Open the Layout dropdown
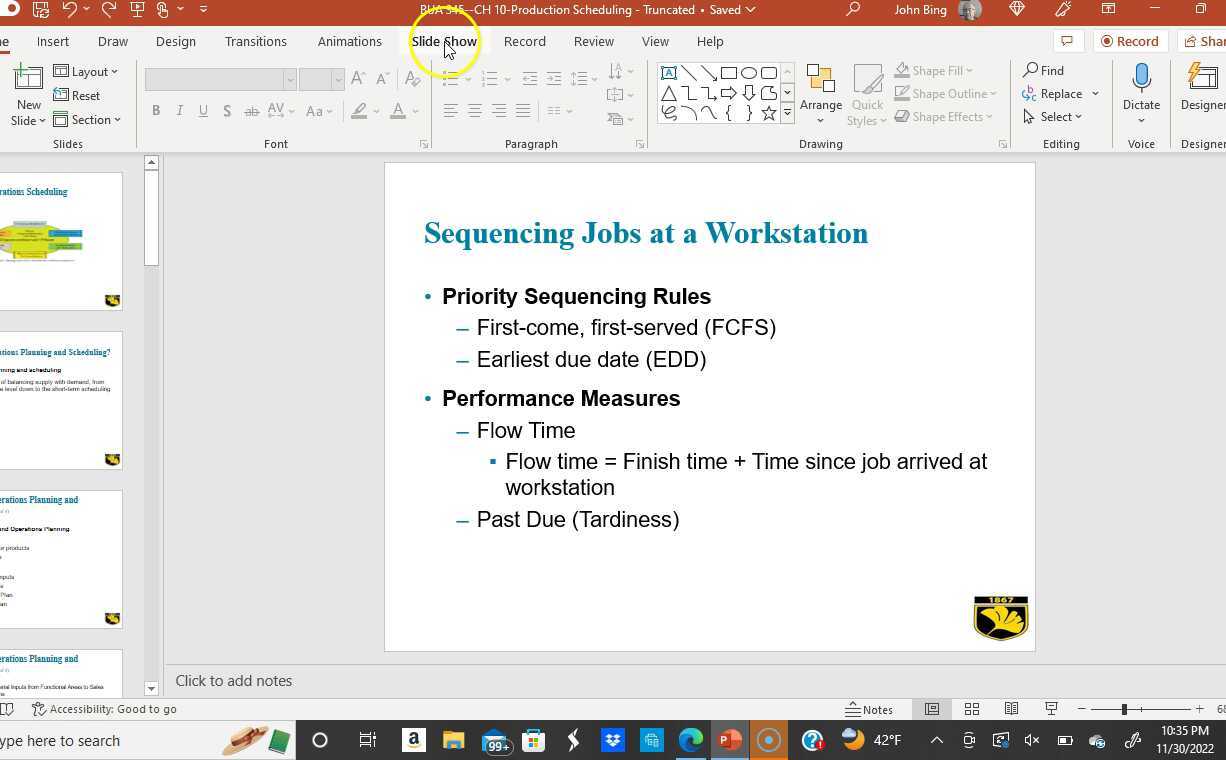This screenshot has height=760, width=1226. [87, 71]
